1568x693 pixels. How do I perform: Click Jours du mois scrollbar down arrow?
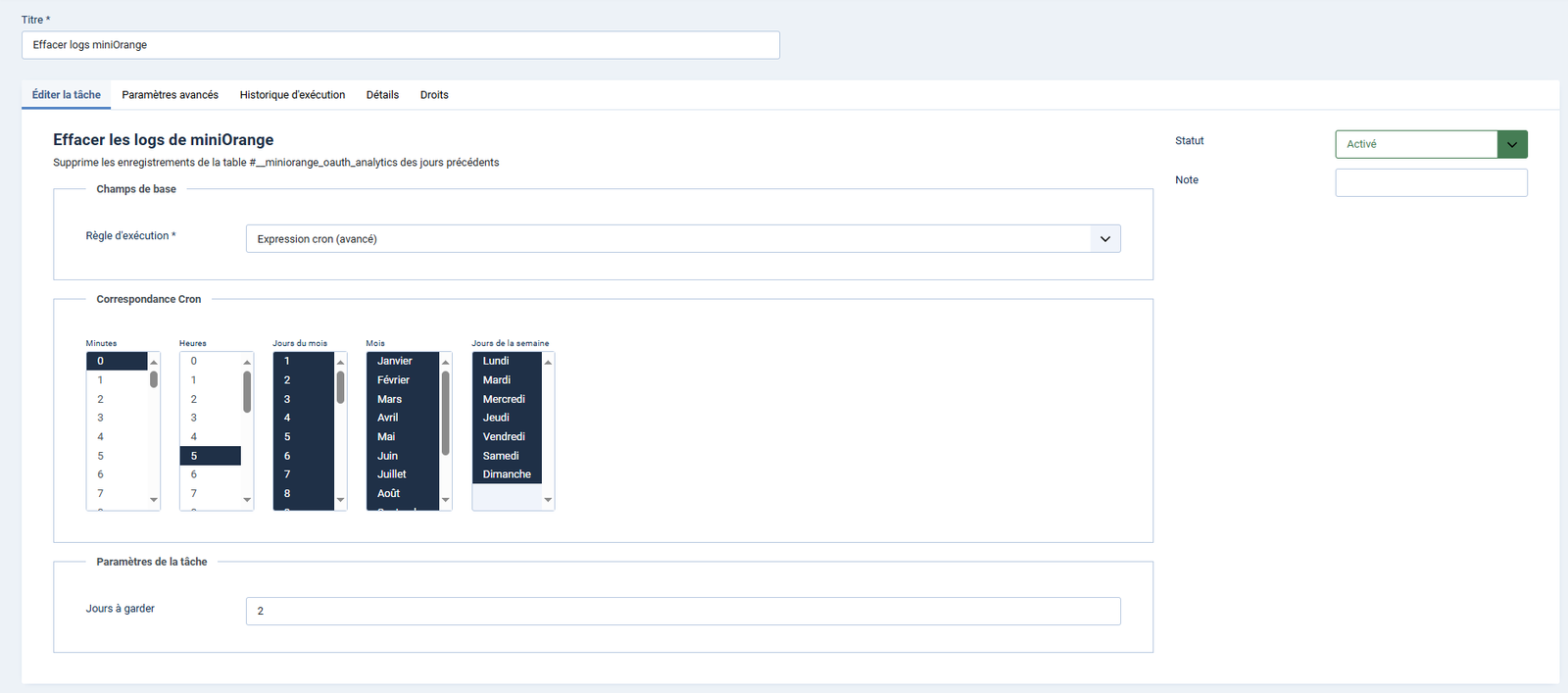point(341,500)
